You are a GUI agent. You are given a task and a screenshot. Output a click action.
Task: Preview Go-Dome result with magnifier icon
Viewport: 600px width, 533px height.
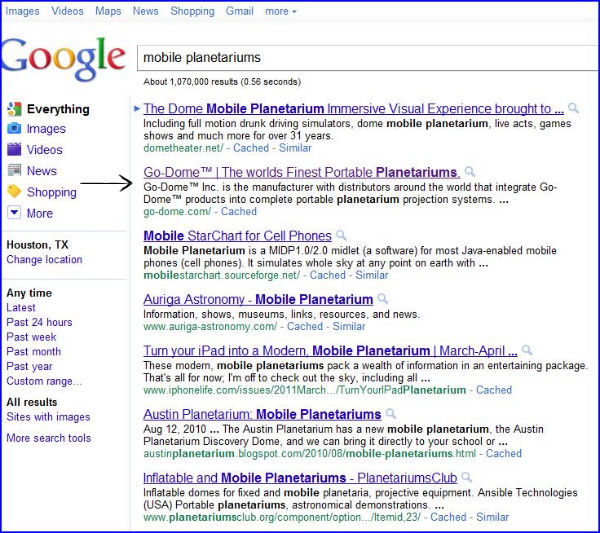pos(470,172)
